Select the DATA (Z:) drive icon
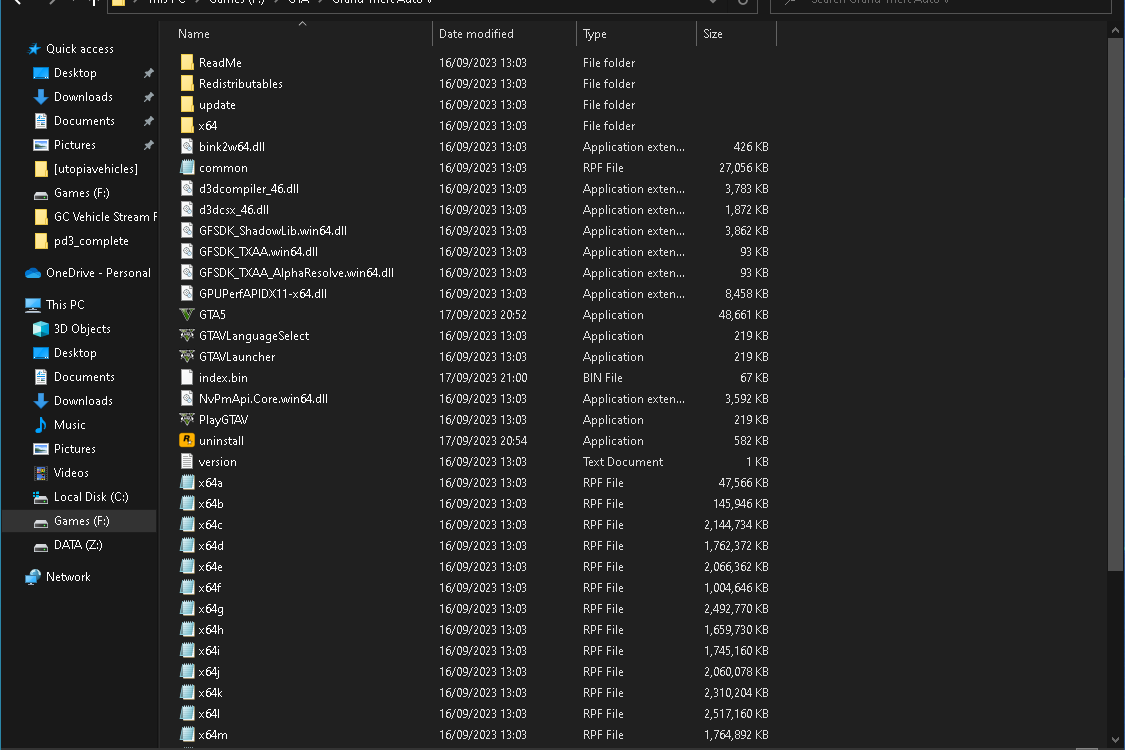The height and width of the screenshot is (750, 1125). [41, 545]
